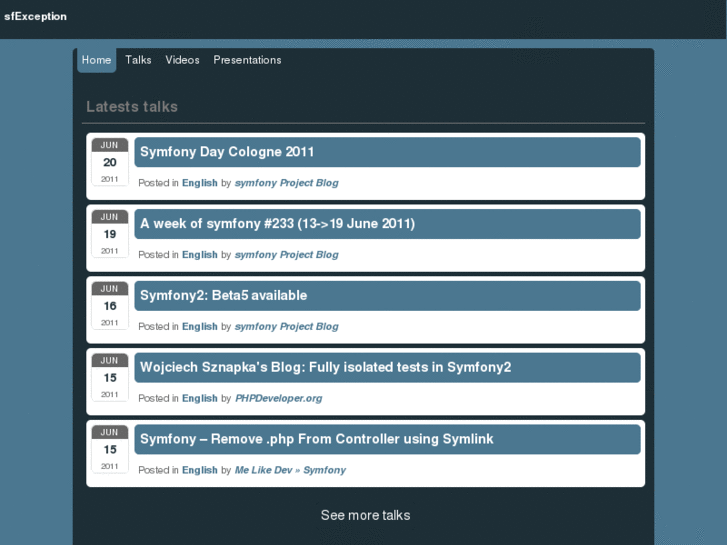The height and width of the screenshot is (545, 727).
Task: Click the Jun 15 date icon beside Wojciech Sznapka post
Action: pyautogui.click(x=110, y=378)
